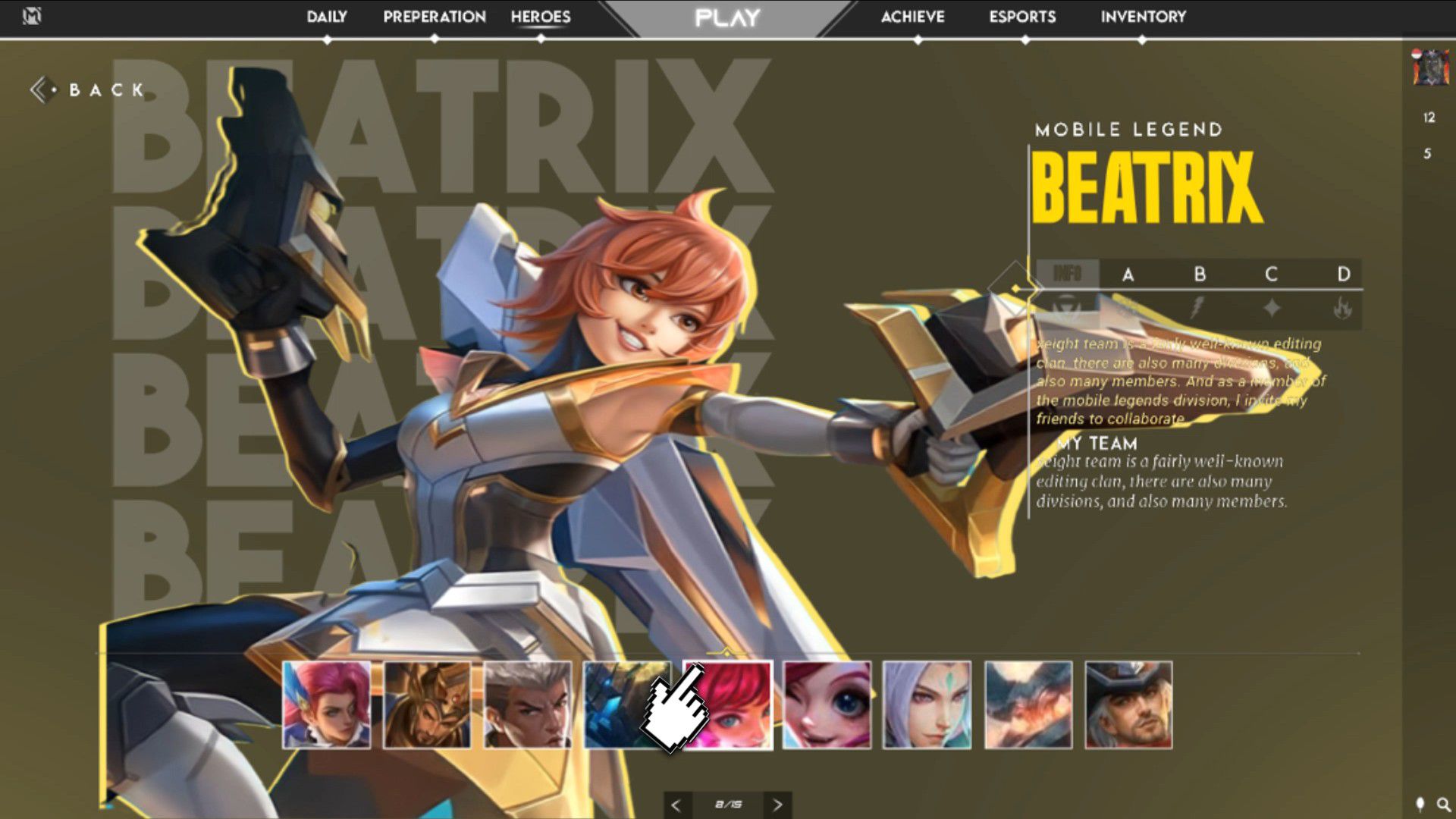Open the ACHIEVE tab

[913, 17]
